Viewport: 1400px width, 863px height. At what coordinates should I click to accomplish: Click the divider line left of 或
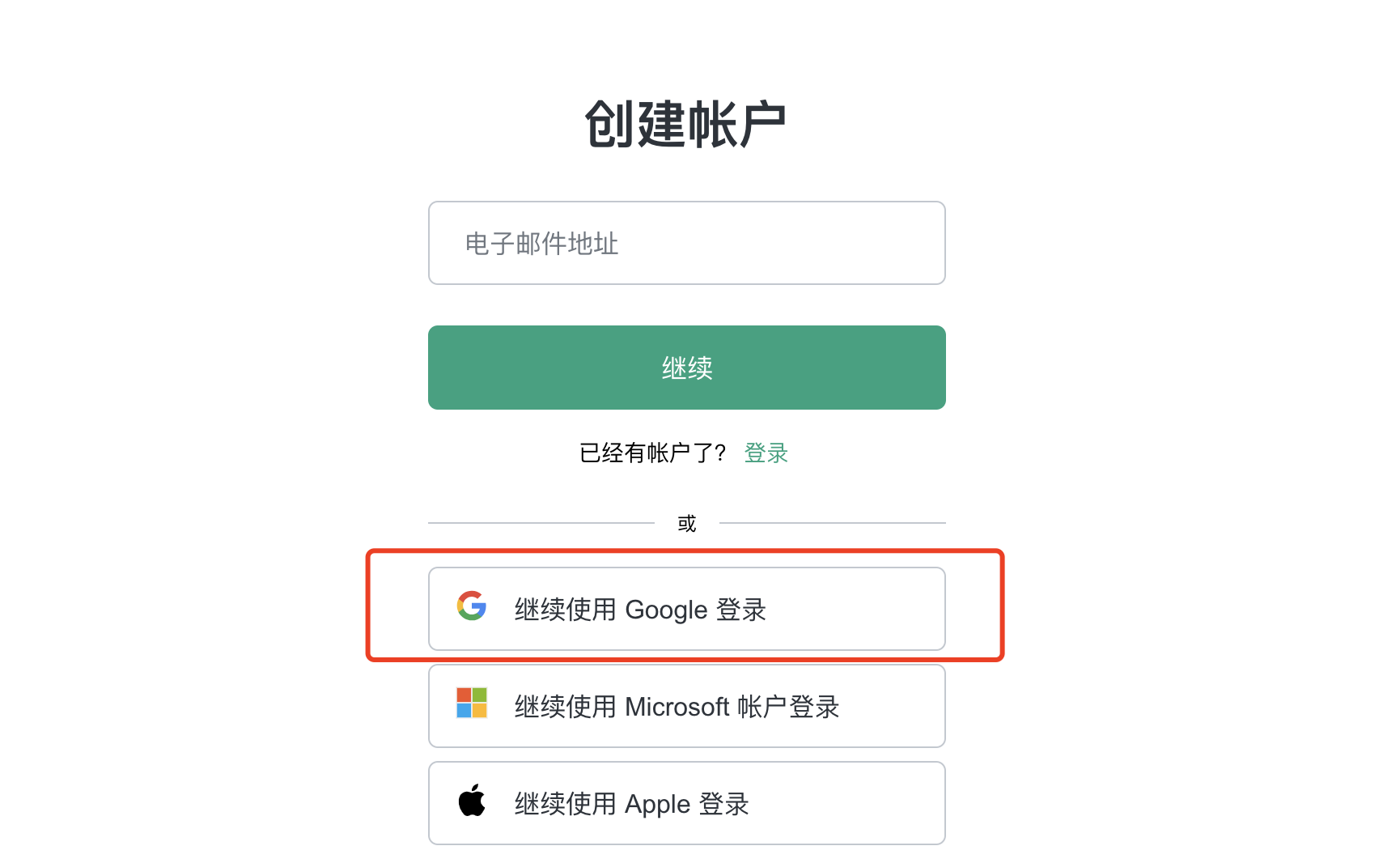click(541, 523)
